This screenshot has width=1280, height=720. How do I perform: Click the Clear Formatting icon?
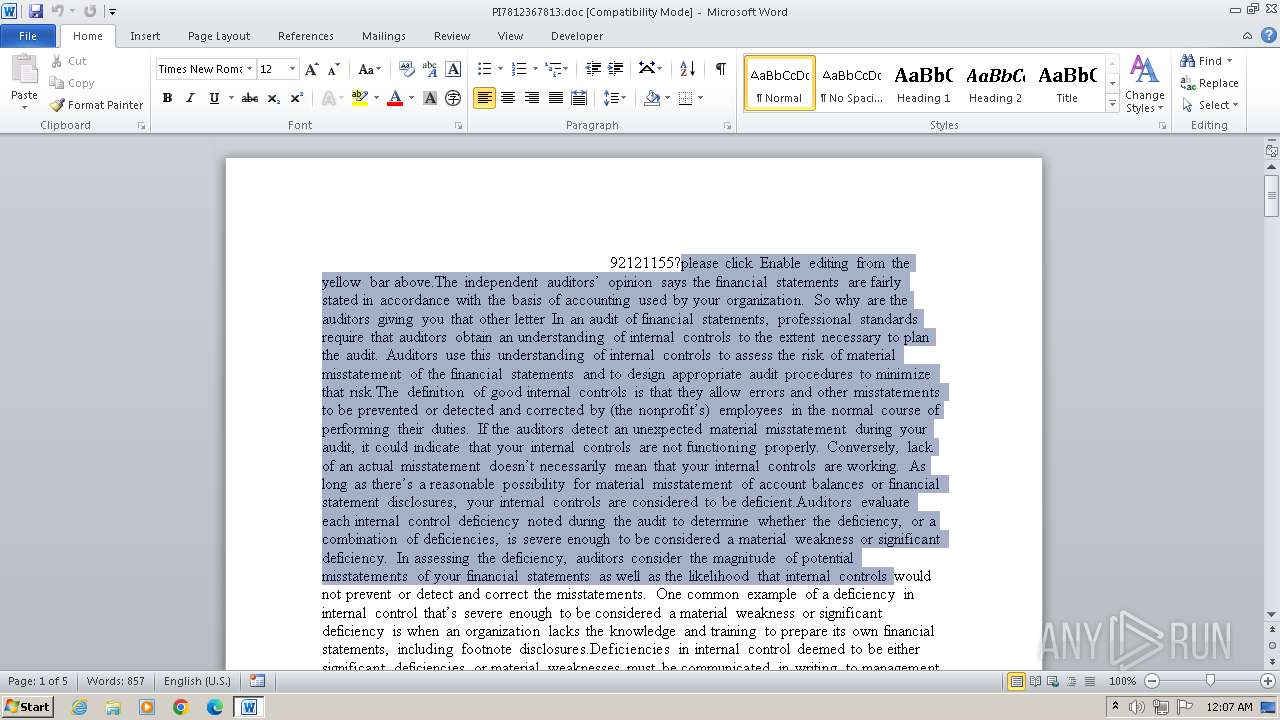coord(407,69)
